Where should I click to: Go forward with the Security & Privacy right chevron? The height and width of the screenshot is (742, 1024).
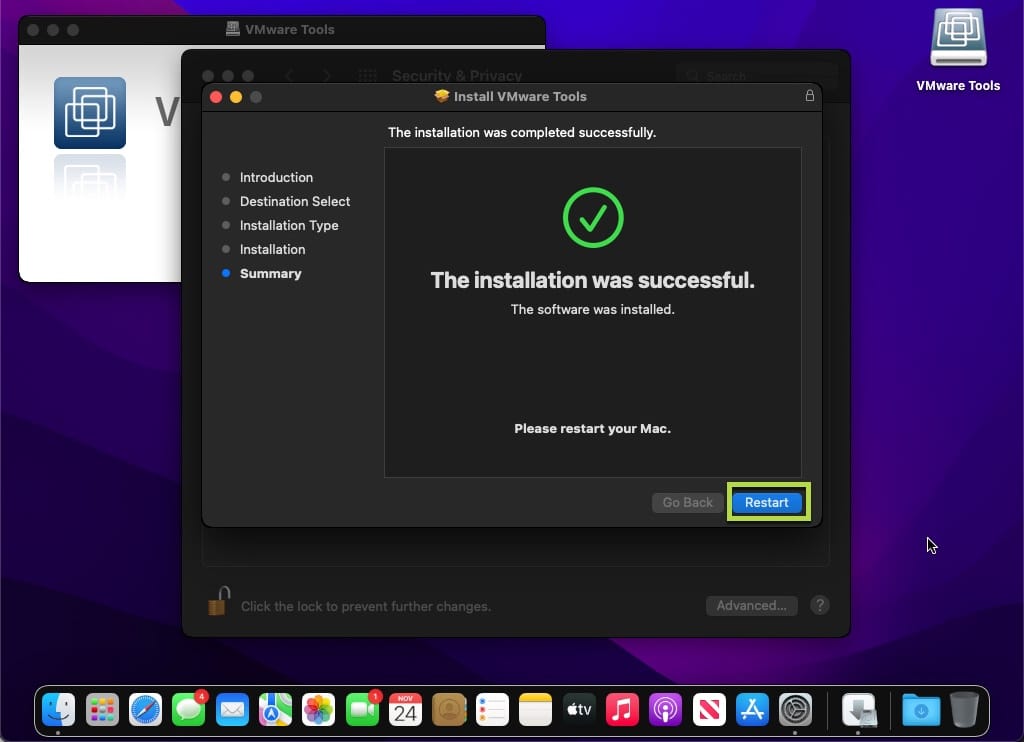point(327,76)
